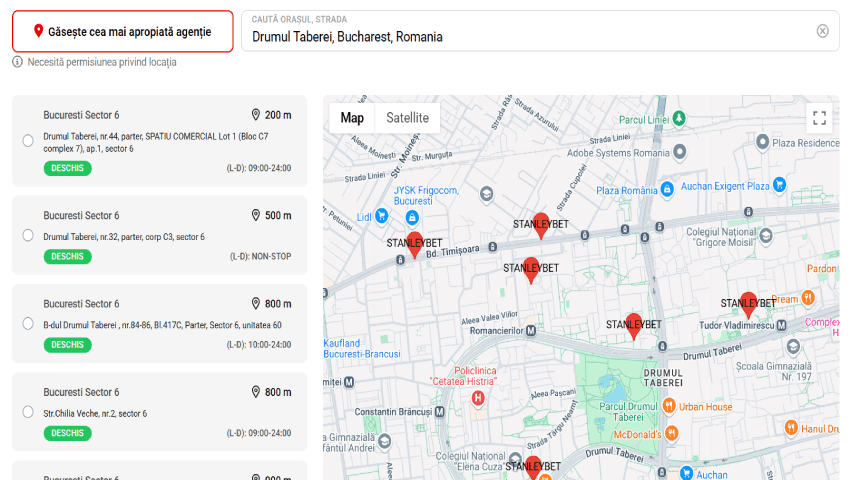Open Romancierilor metro station icon
Image resolution: width=850 pixels, height=480 pixels.
click(531, 330)
